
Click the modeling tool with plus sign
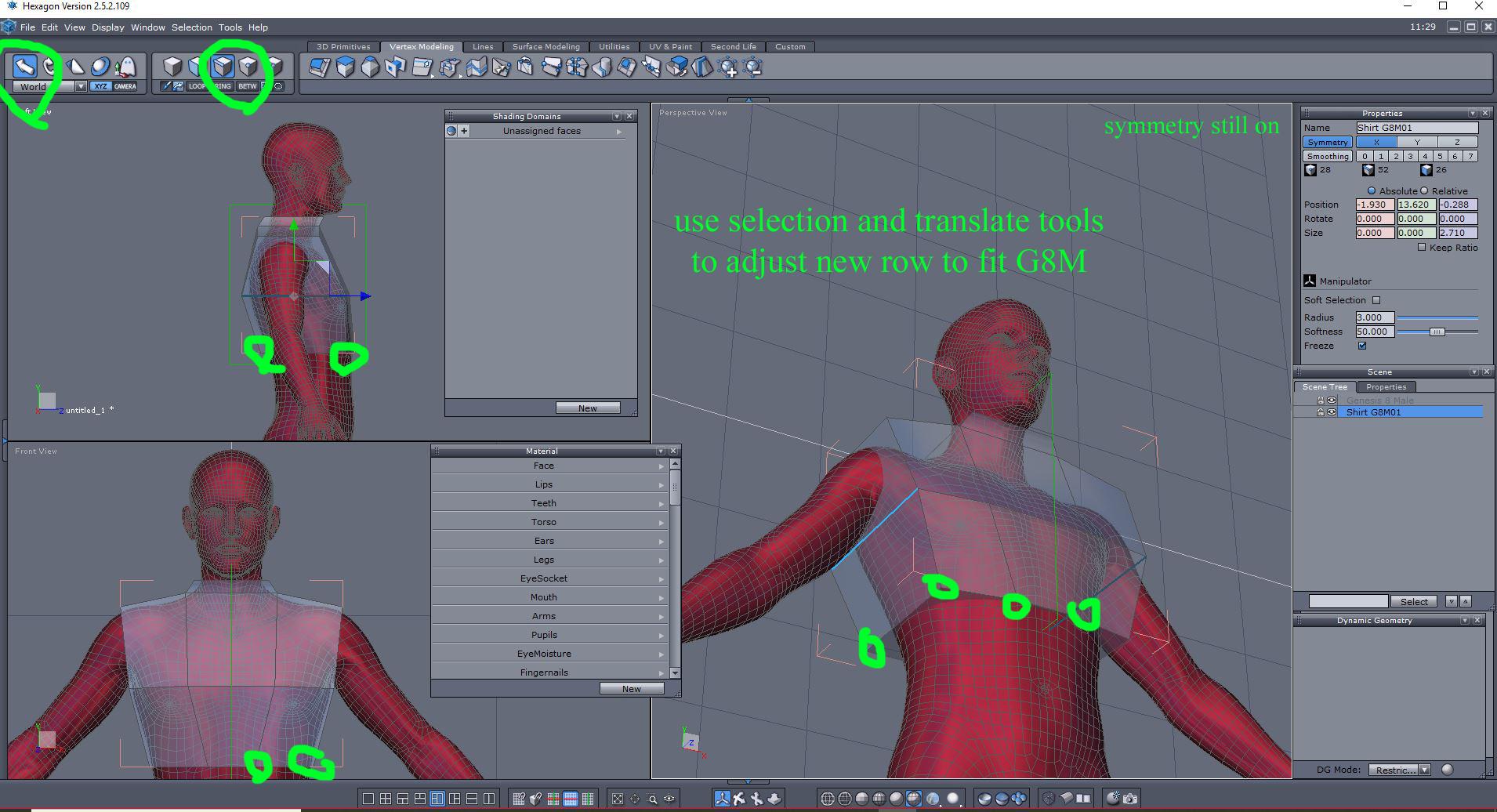[x=727, y=67]
